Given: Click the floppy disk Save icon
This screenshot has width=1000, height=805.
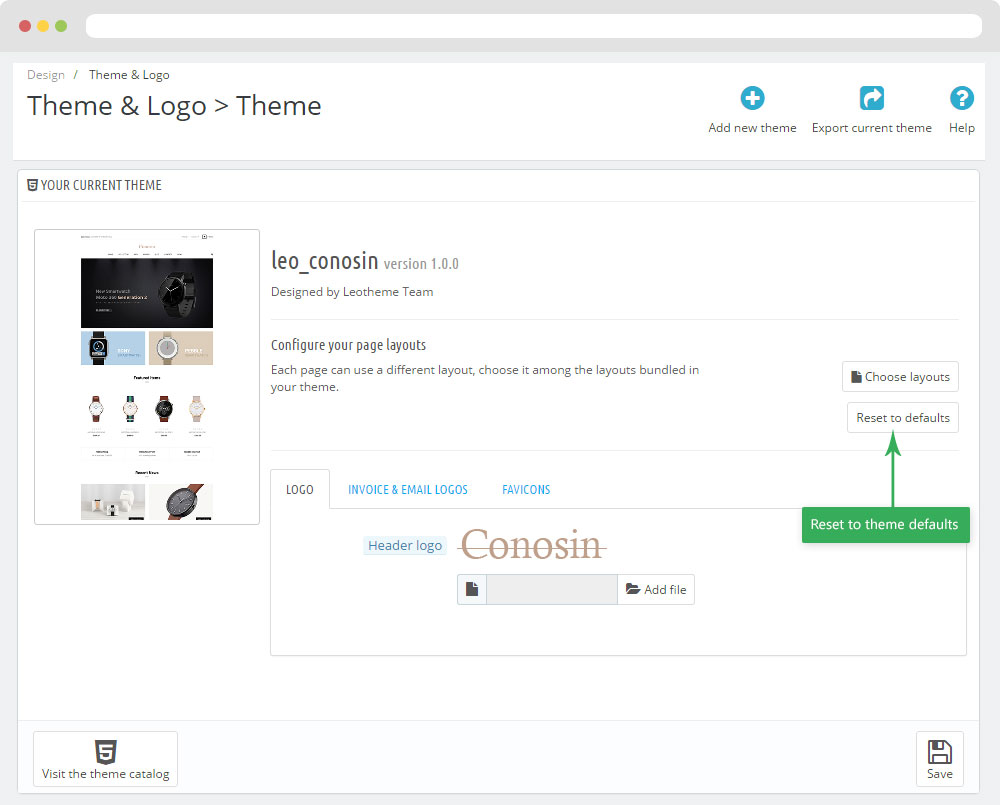Looking at the screenshot, I should point(939,752).
